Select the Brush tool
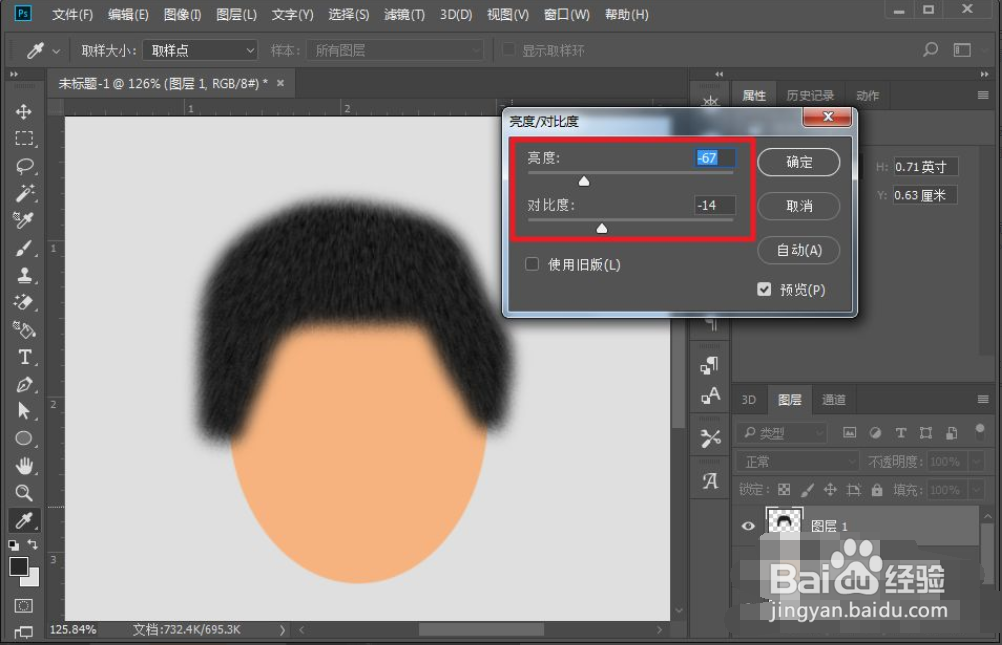The height and width of the screenshot is (645, 1002). [24, 248]
